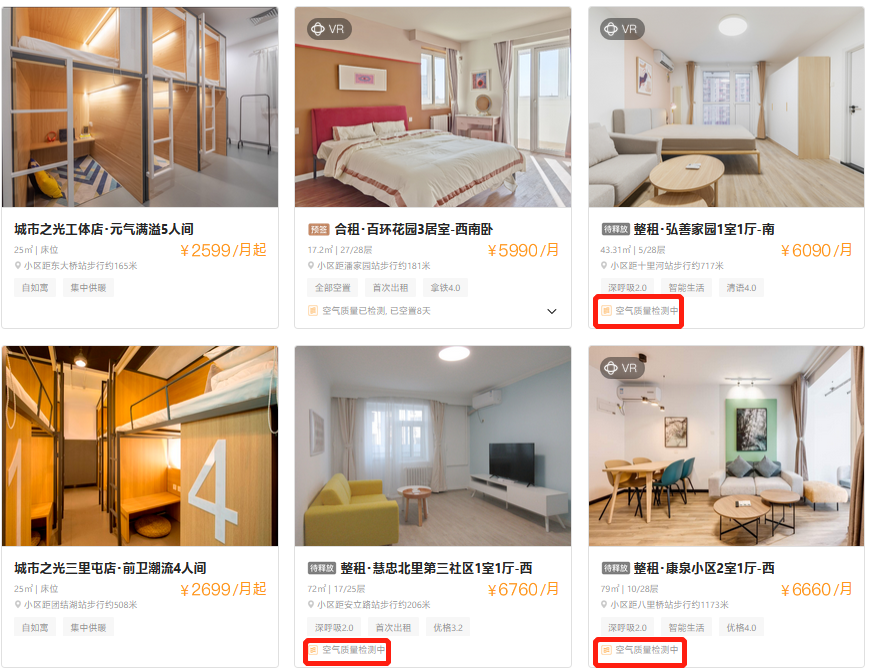Click the bunk bed photo of 工体店
The image size is (870, 669).
pyautogui.click(x=140, y=107)
